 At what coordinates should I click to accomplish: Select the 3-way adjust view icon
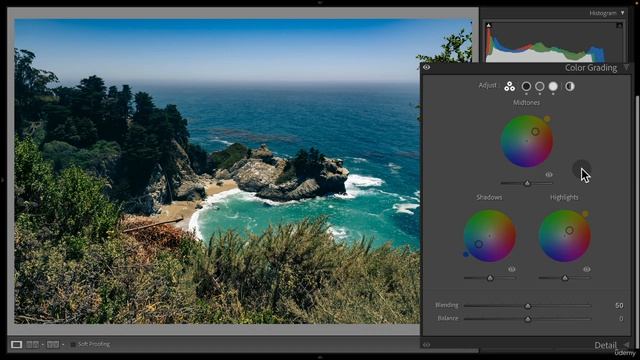[509, 87]
